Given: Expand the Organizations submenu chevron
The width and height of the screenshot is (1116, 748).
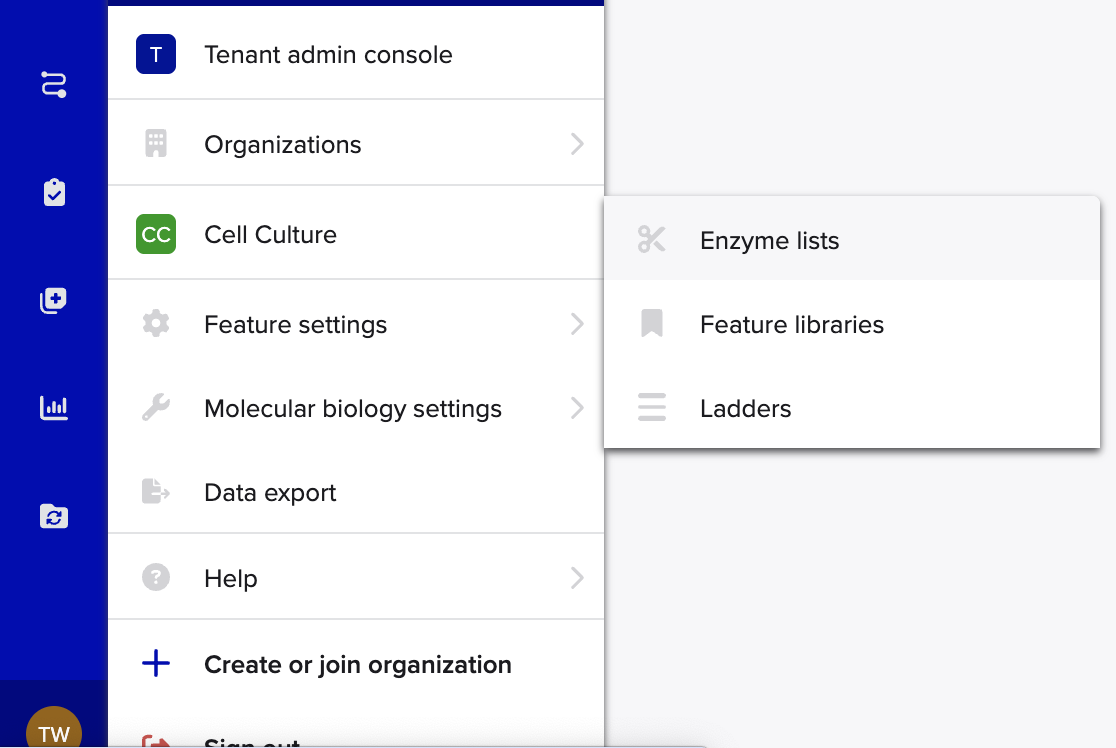Looking at the screenshot, I should point(577,144).
